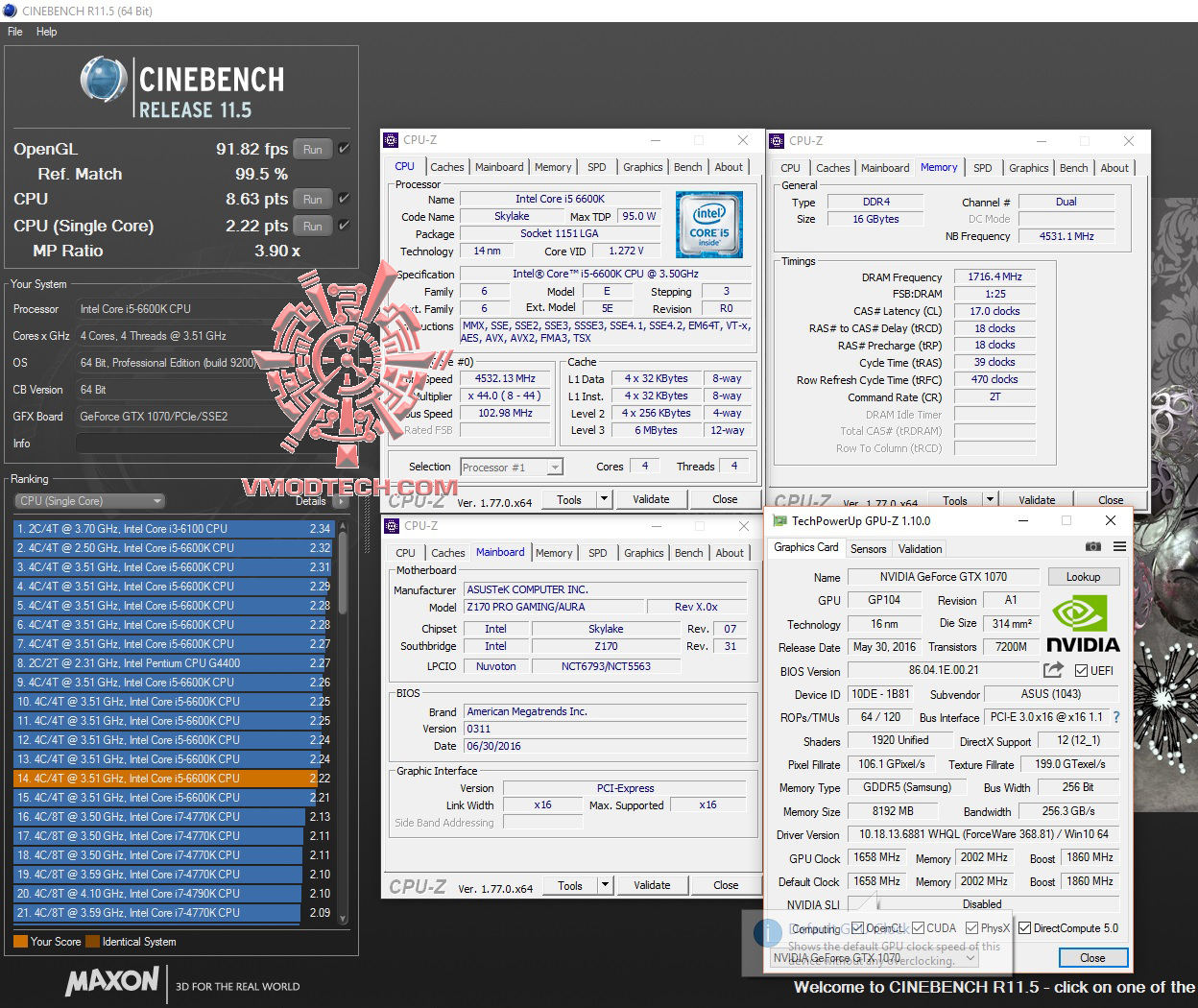Click the CPU-Z title bar icon

click(391, 140)
